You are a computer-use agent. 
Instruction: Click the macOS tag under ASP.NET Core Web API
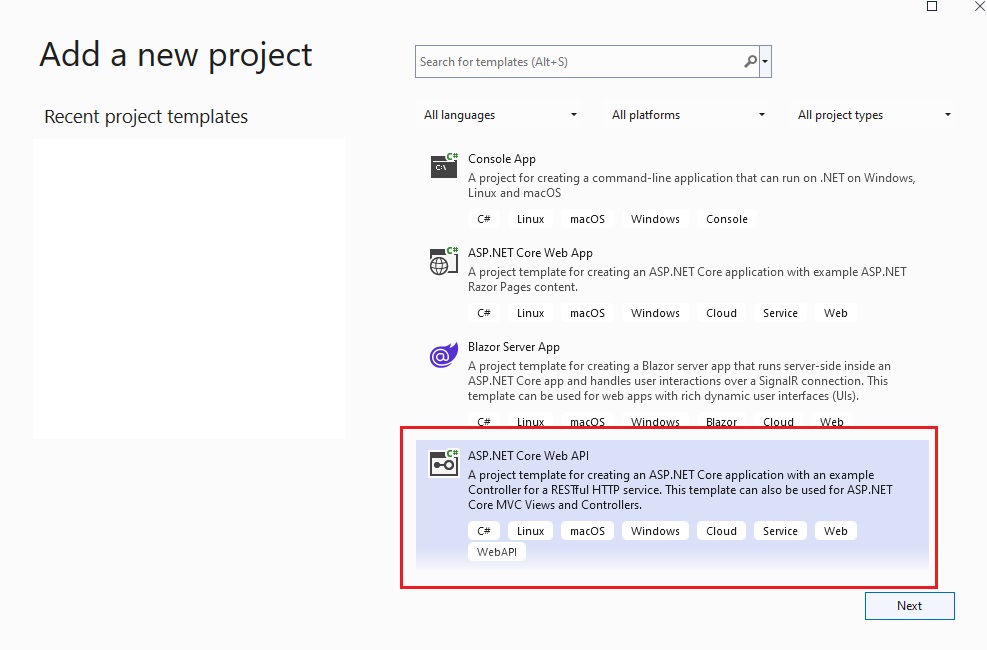click(587, 531)
